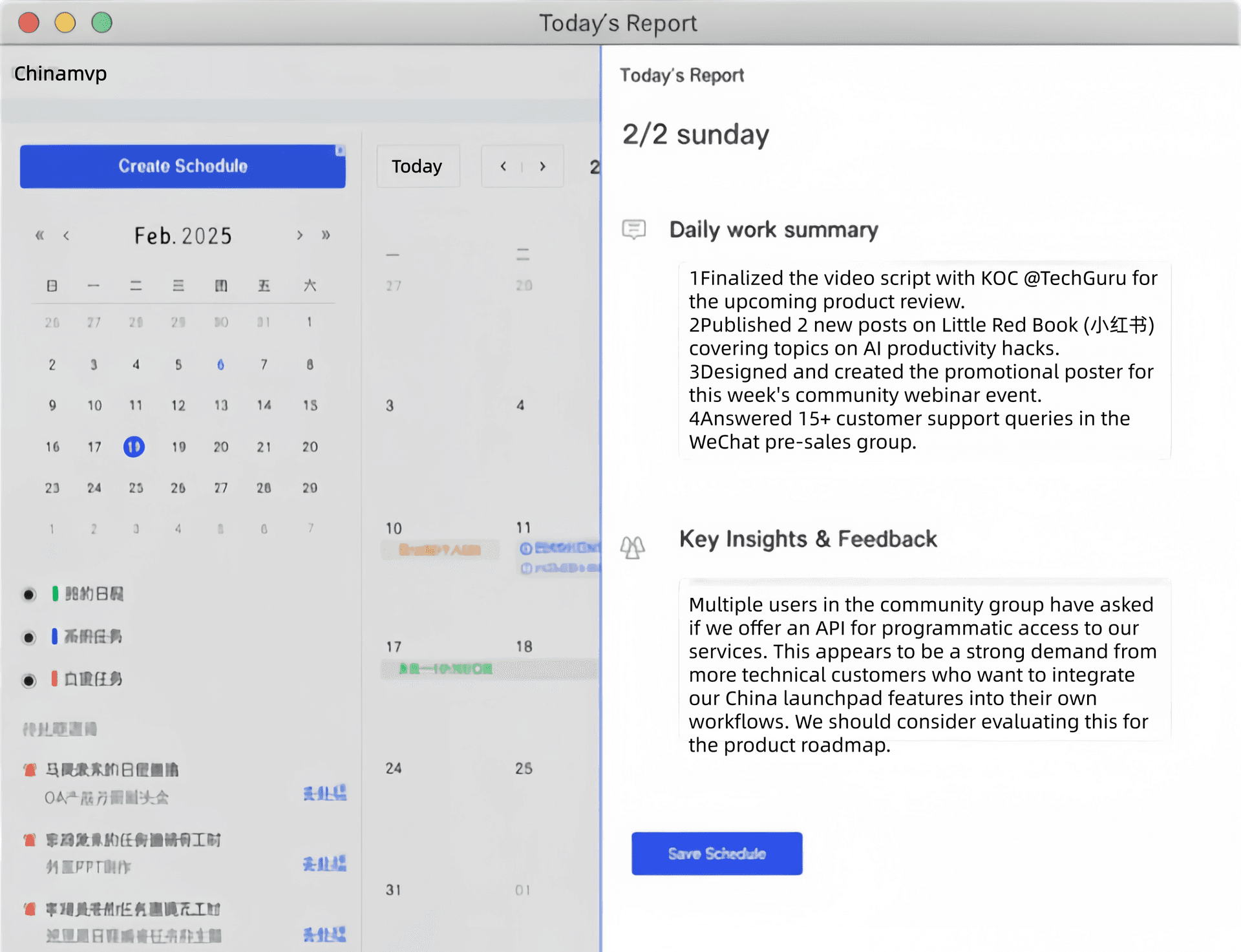Toggle the green schedule category radio

28,594
